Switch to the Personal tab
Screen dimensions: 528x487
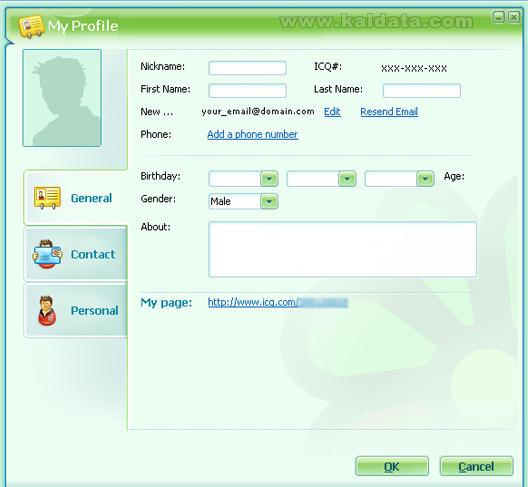pyautogui.click(x=75, y=311)
